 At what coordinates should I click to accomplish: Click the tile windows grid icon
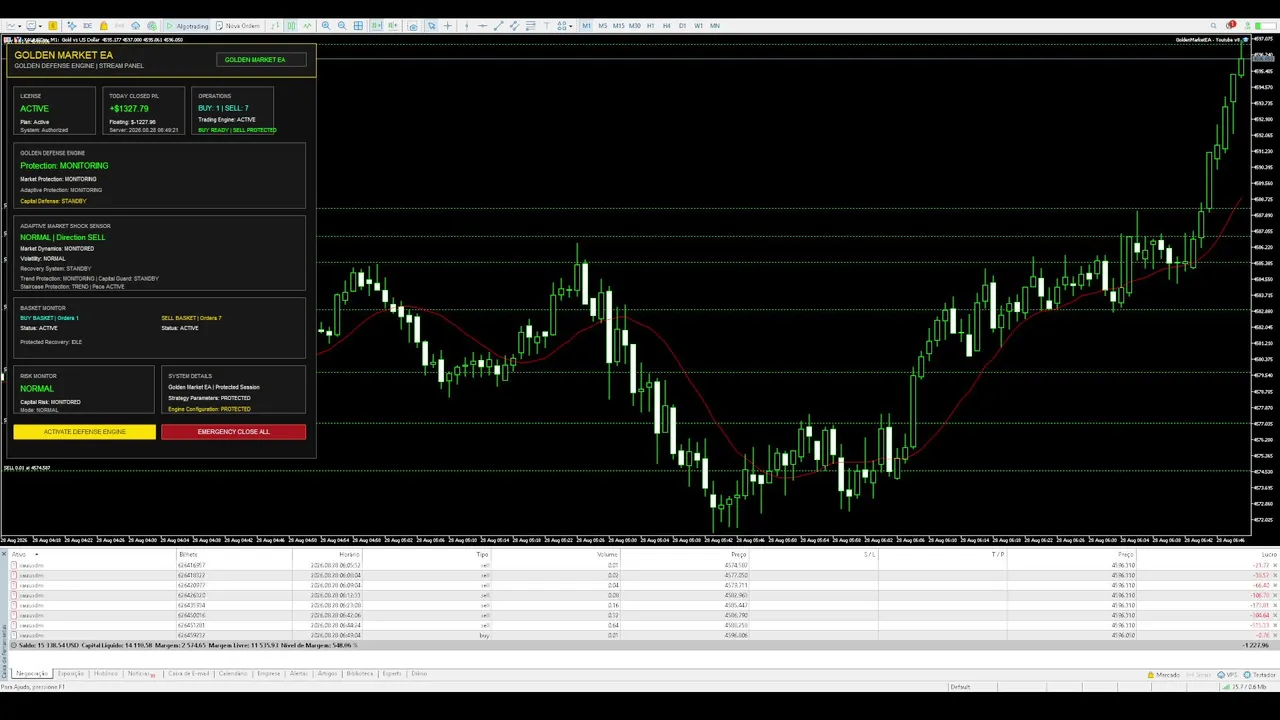[358, 25]
